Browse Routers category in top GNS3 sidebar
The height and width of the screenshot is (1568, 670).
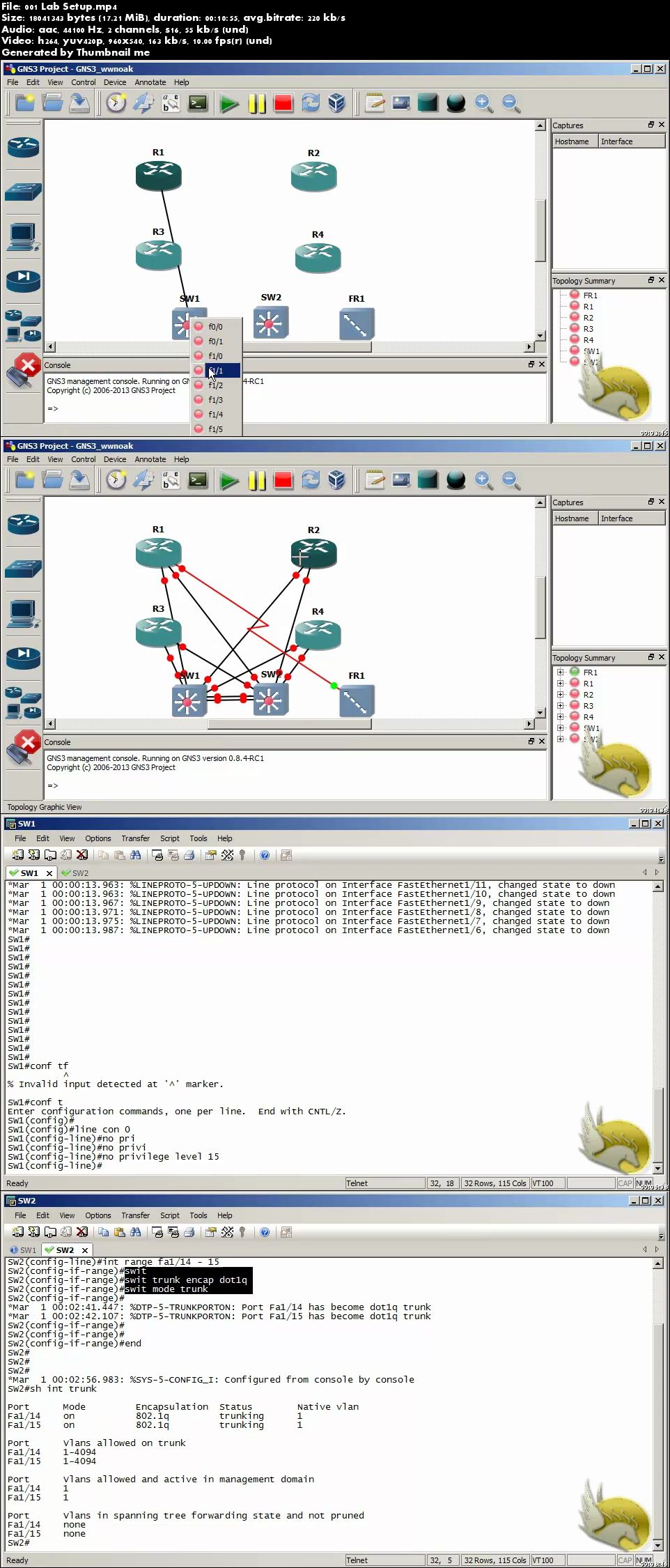point(23,146)
